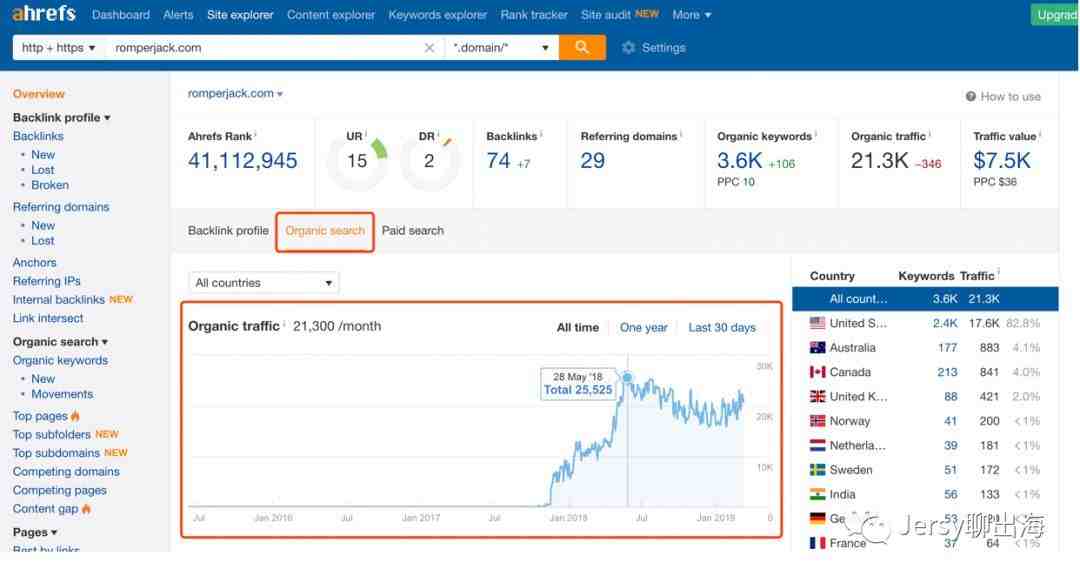The image size is (1080, 576).
Task: Open Top subdomains in the sidebar
Action: point(56,453)
